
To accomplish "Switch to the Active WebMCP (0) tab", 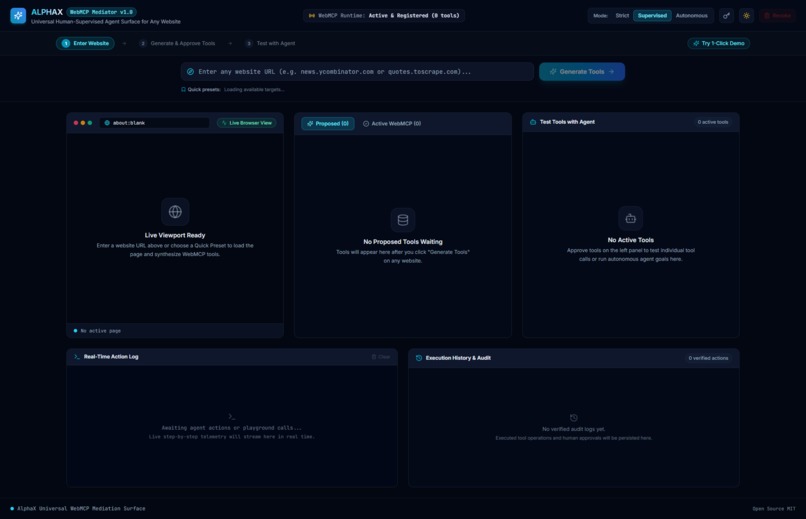I will click(392, 123).
